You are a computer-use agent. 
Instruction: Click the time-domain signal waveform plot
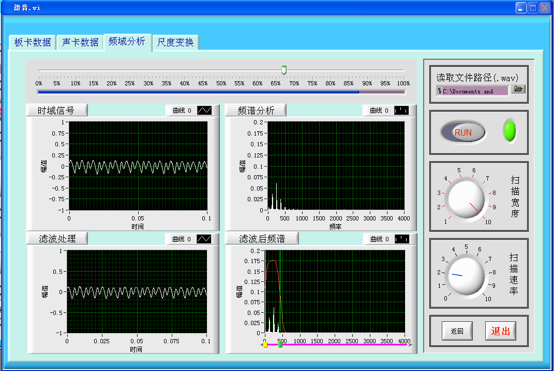(x=138, y=166)
